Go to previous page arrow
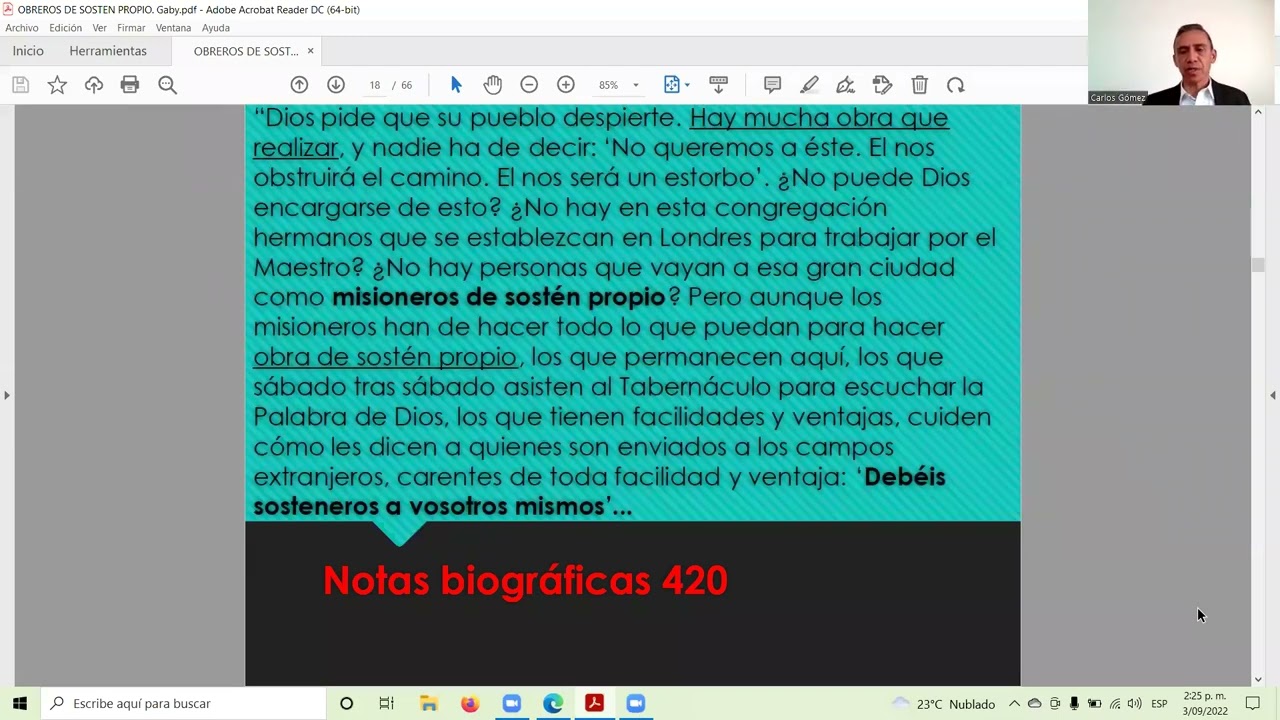Screen dimensions: 1280x720 [299, 85]
